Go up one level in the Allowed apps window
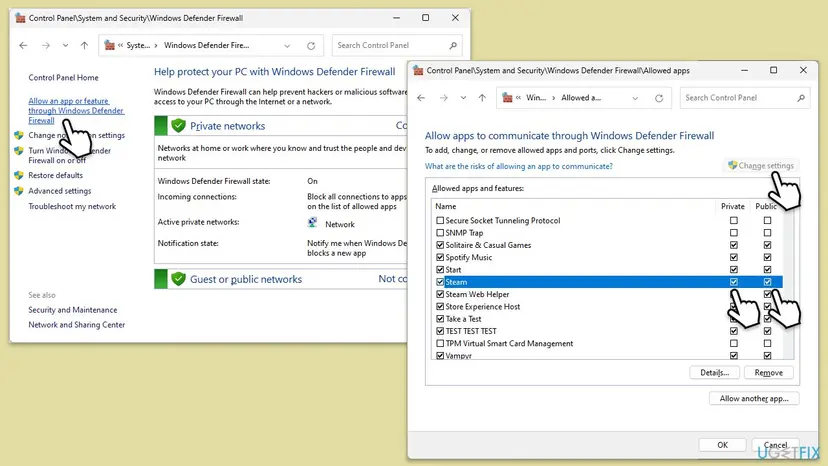The width and height of the screenshot is (828, 466). [x=482, y=98]
